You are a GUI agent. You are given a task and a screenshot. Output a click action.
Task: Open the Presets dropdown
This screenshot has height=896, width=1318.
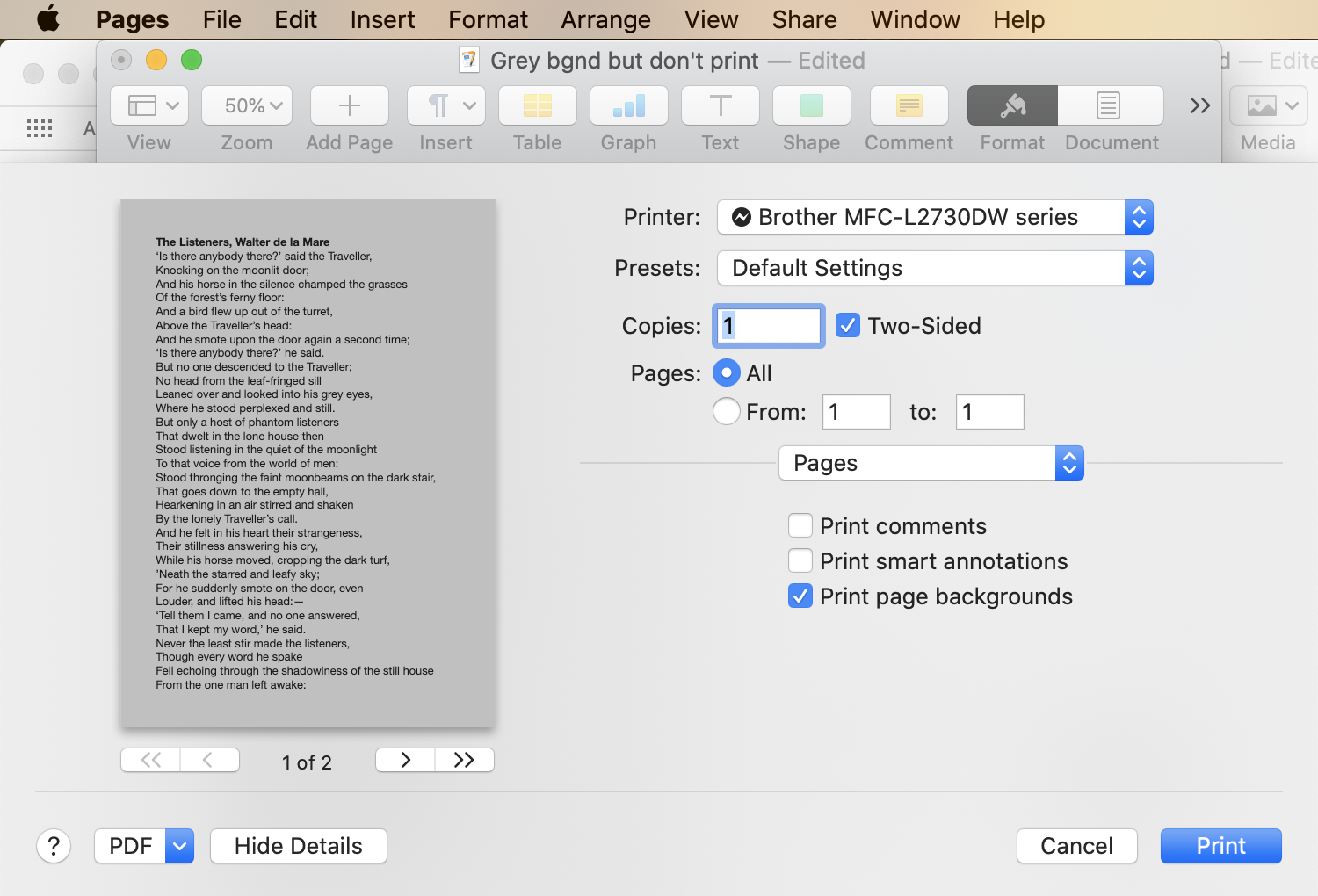pyautogui.click(x=935, y=268)
